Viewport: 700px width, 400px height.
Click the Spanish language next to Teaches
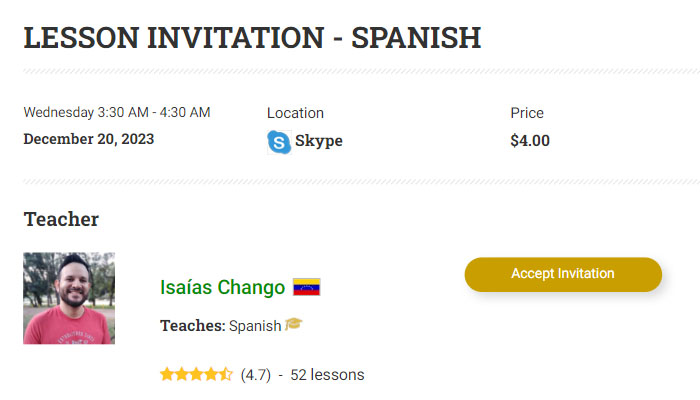coord(255,325)
